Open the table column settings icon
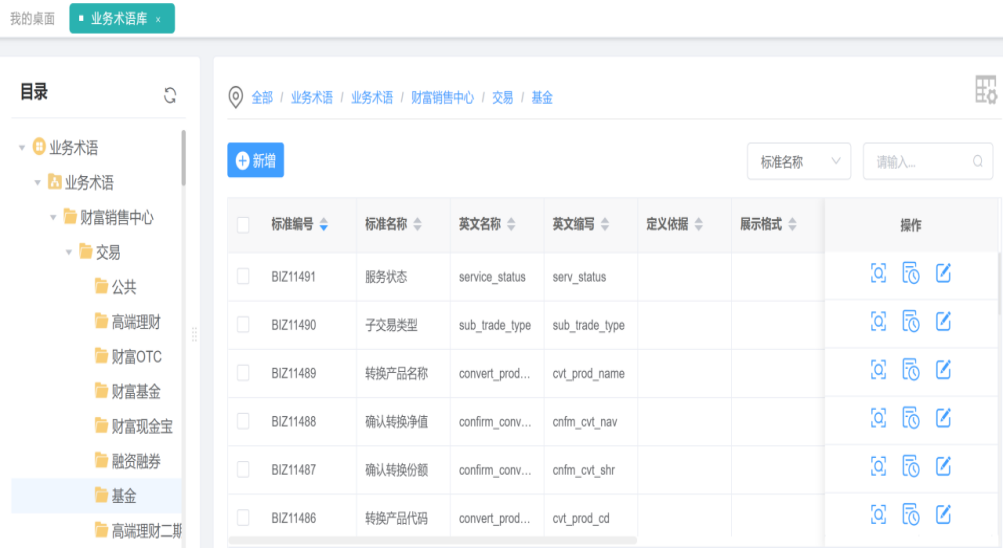This screenshot has height=548, width=1003. point(986,90)
